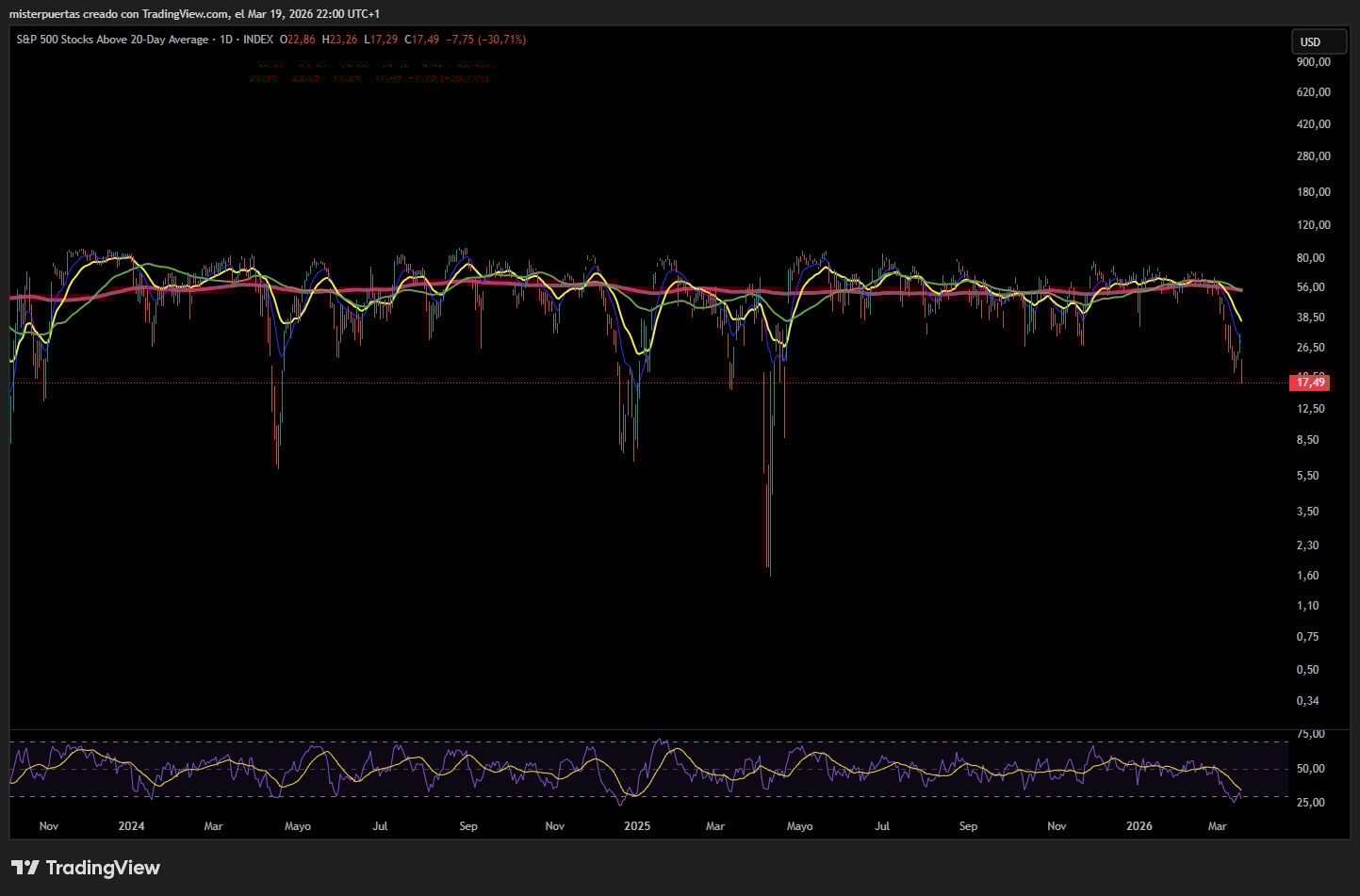This screenshot has height=896, width=1360.
Task: Click the 8,50 price axis label
Action: 1308,440
